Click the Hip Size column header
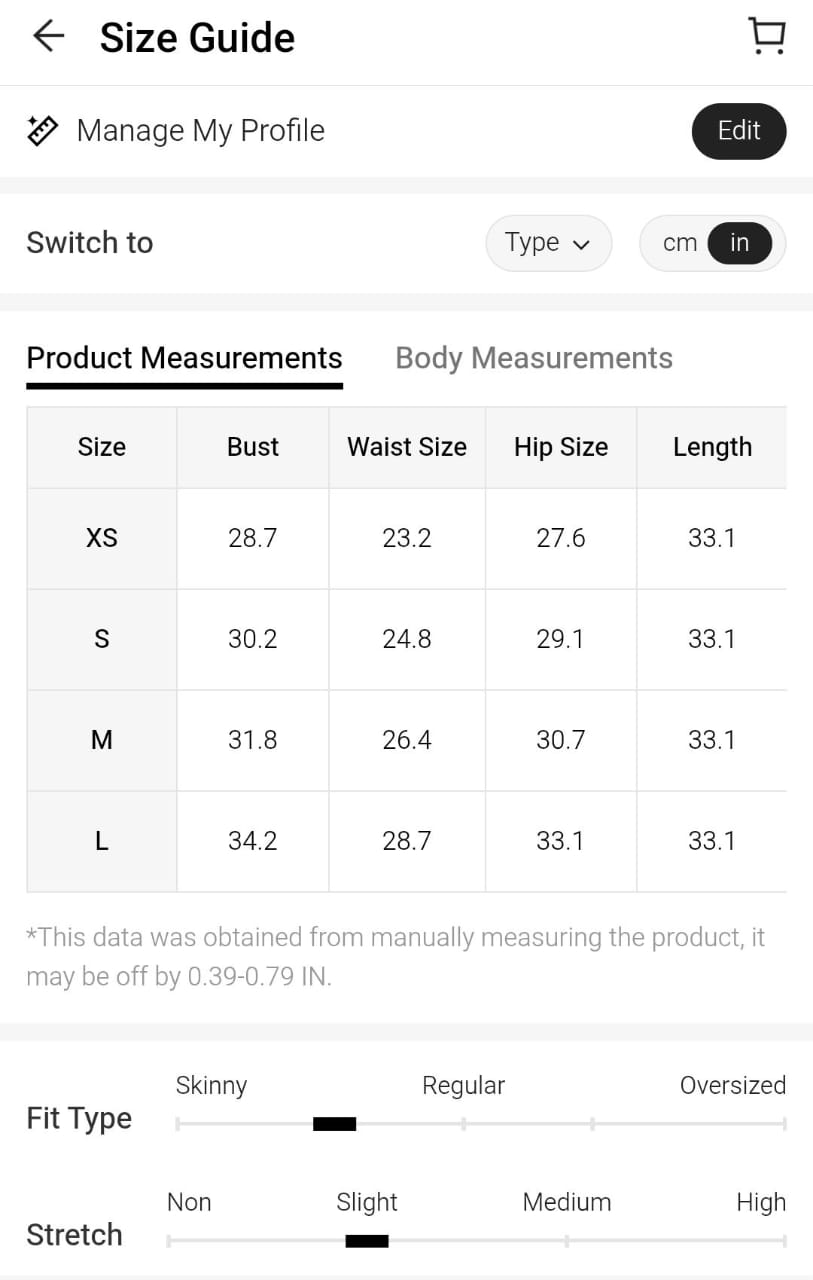 pyautogui.click(x=561, y=447)
